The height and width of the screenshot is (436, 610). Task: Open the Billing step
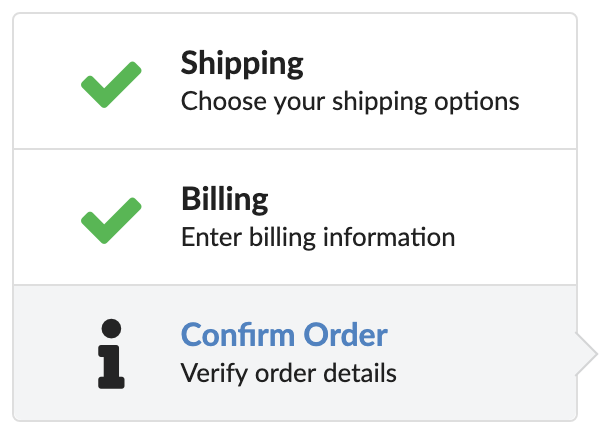tap(295, 217)
